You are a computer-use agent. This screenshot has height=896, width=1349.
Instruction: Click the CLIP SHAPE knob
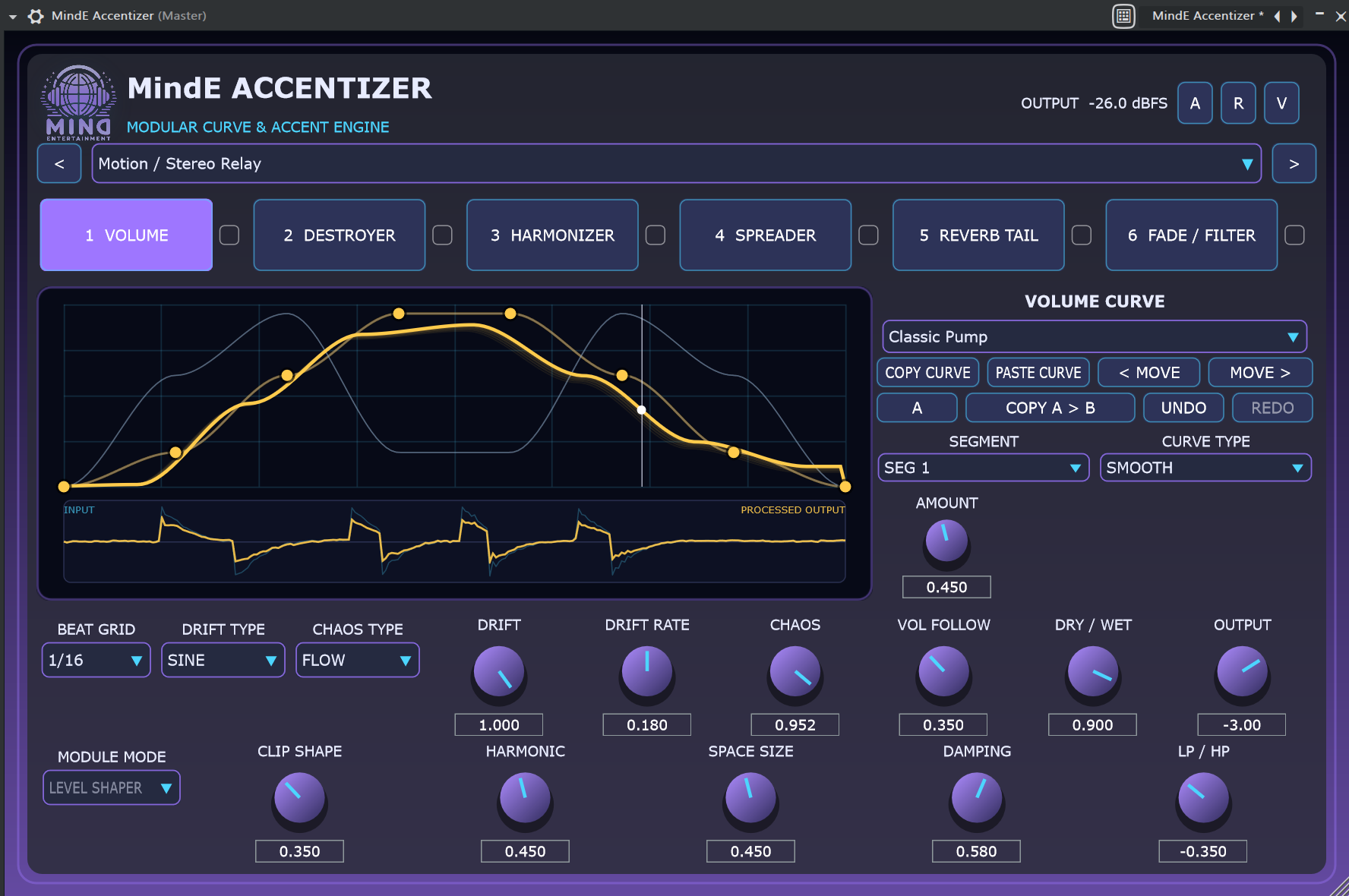[x=299, y=798]
